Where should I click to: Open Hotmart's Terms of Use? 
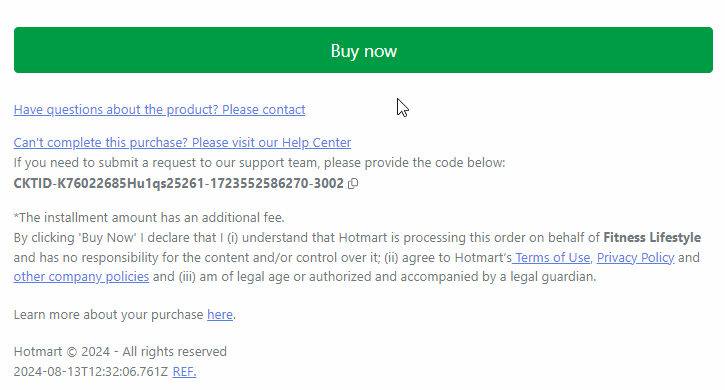click(x=551, y=257)
